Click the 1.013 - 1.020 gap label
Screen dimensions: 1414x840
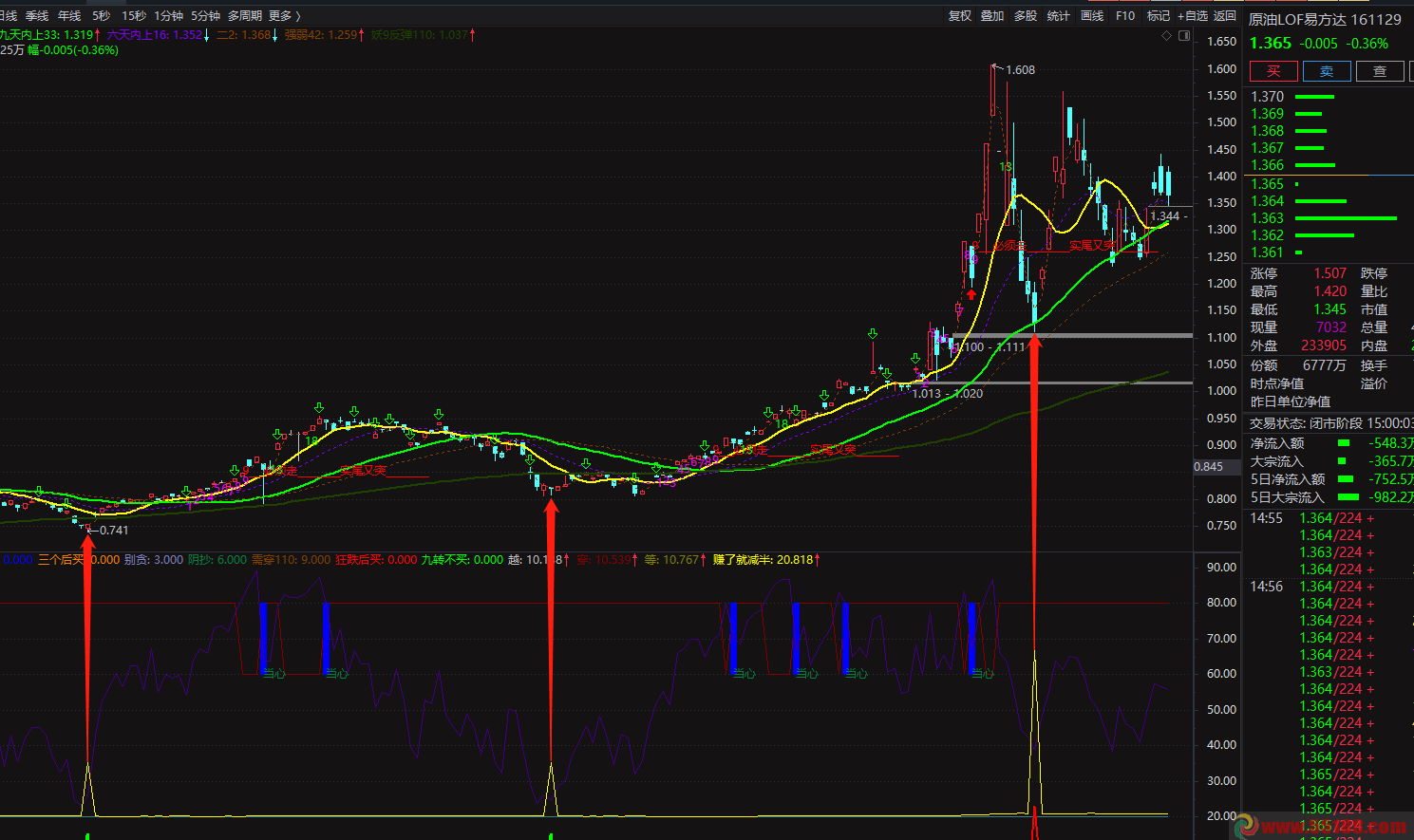[x=948, y=393]
